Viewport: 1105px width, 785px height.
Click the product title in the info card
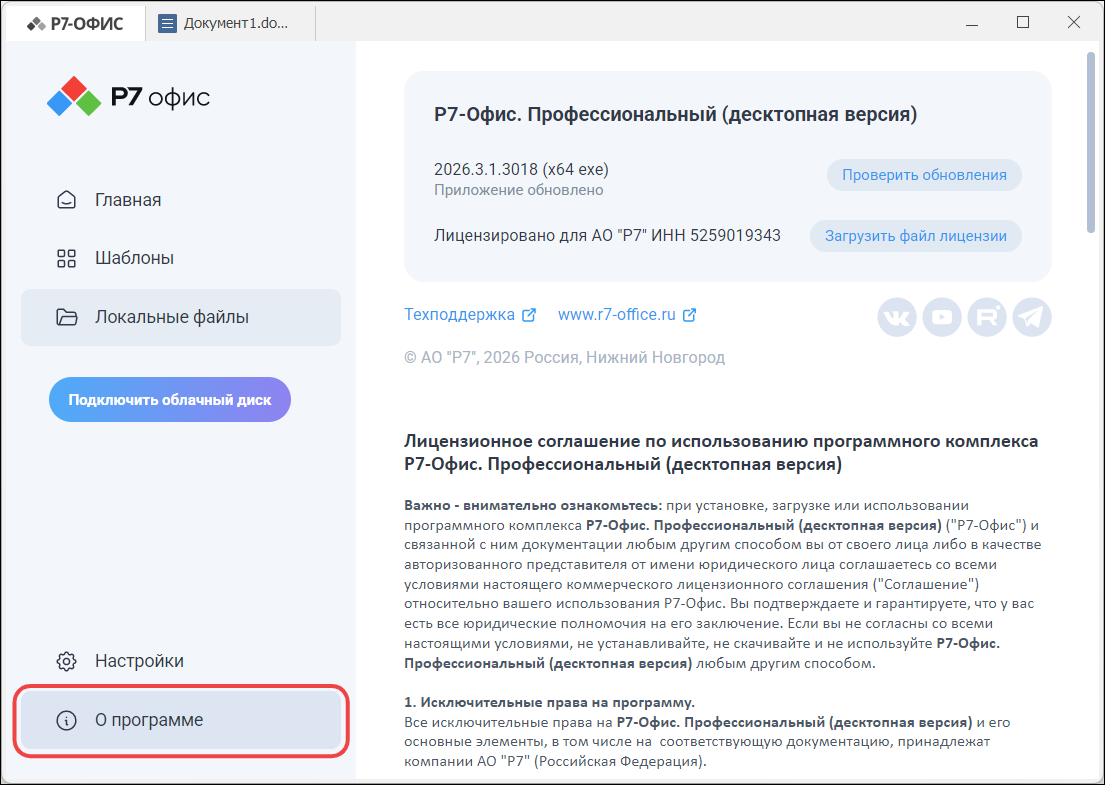coord(676,114)
